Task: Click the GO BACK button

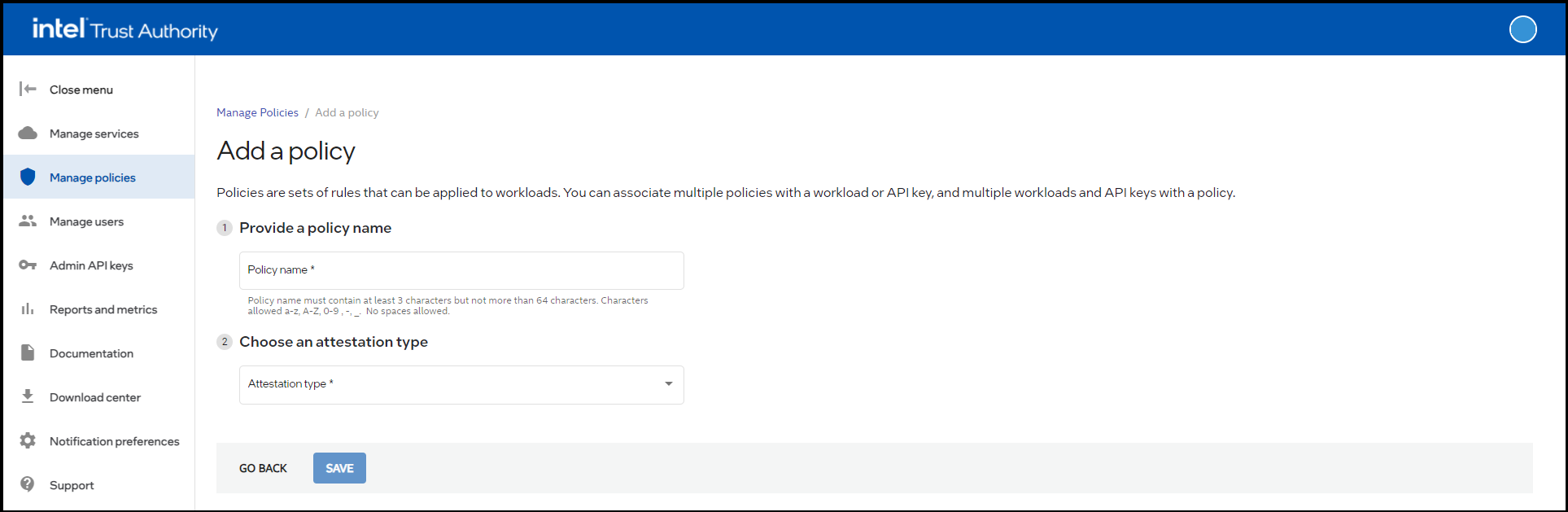Action: (263, 468)
